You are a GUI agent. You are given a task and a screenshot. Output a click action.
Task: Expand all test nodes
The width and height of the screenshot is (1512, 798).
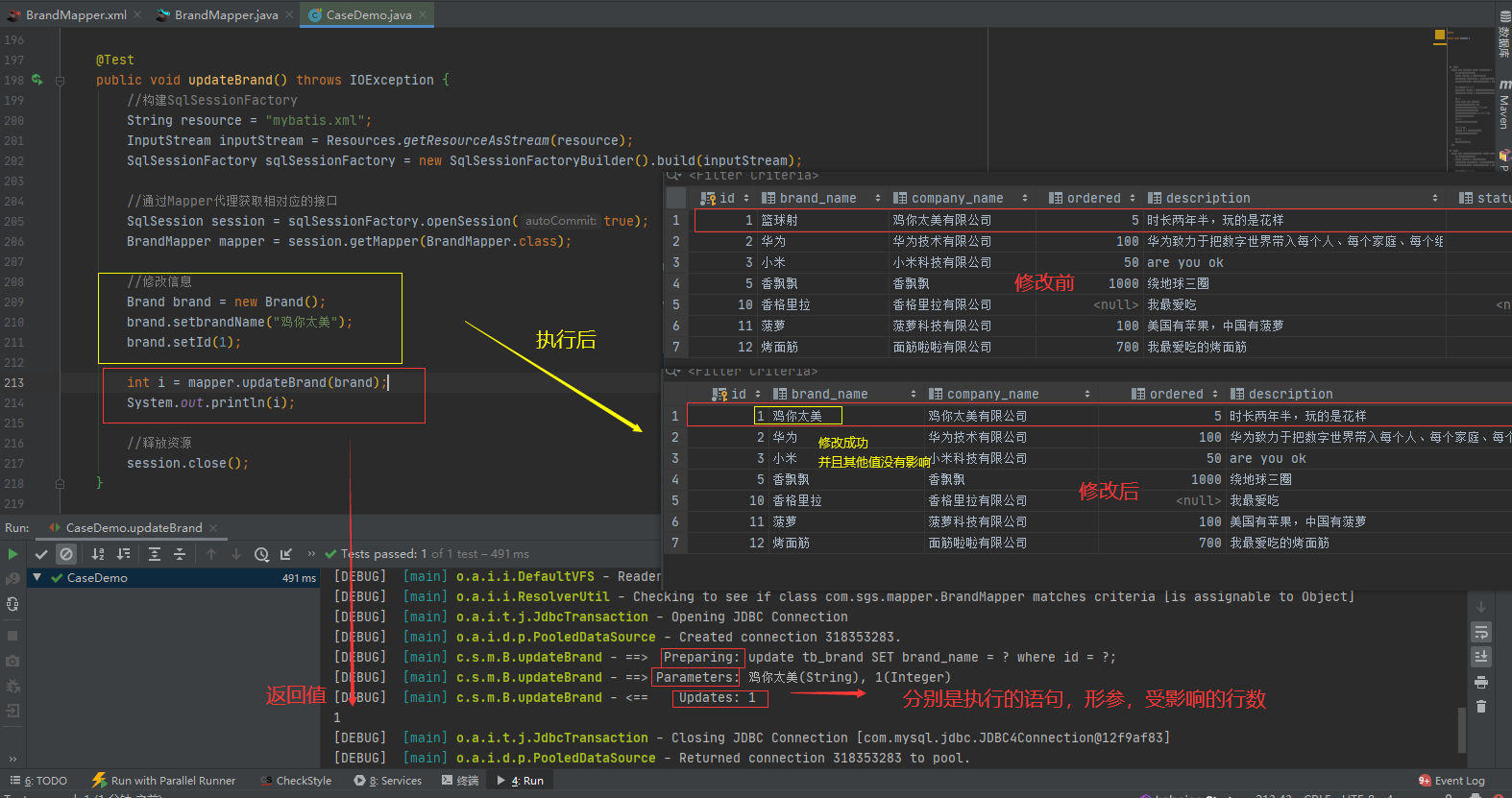coord(155,554)
